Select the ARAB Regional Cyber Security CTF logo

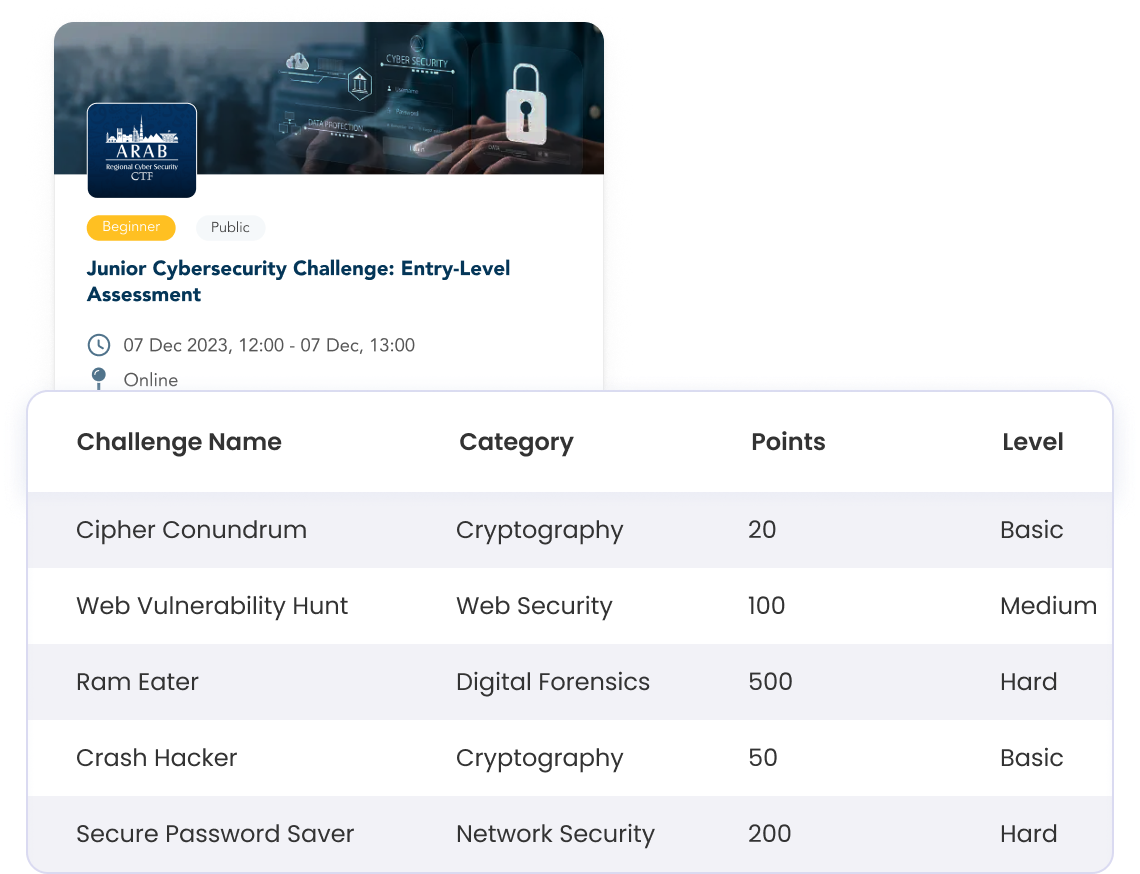(141, 150)
